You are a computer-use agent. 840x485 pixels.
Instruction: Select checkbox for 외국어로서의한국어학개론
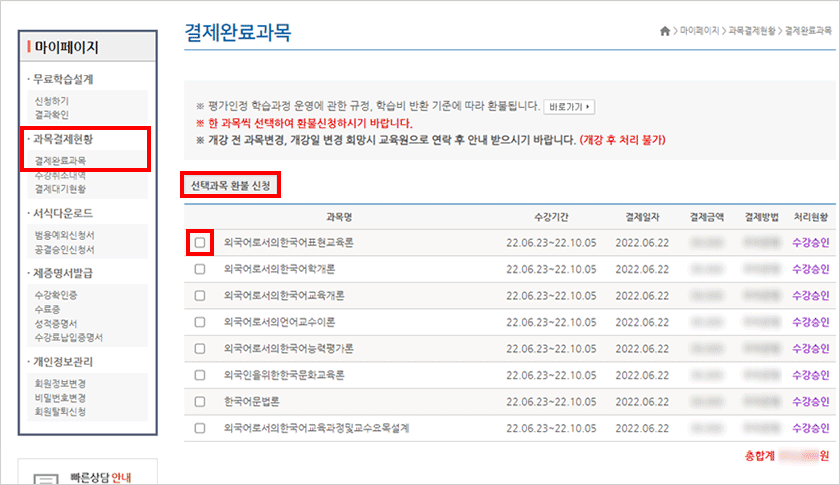(200, 269)
